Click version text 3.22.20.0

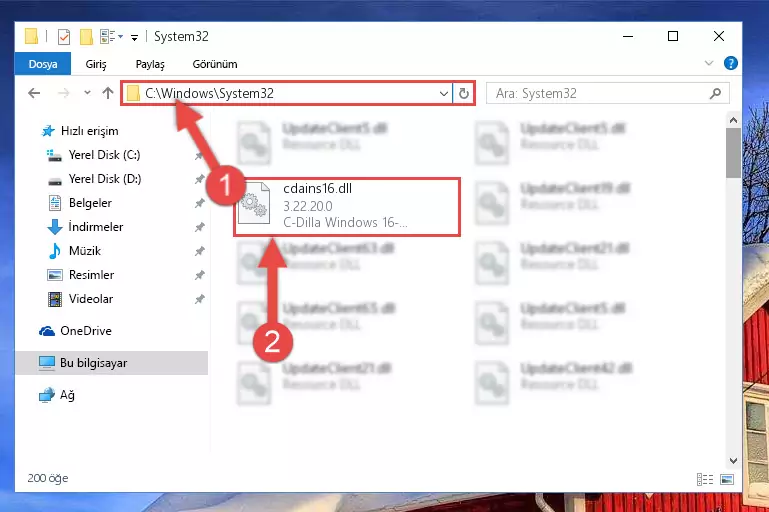coord(308,206)
